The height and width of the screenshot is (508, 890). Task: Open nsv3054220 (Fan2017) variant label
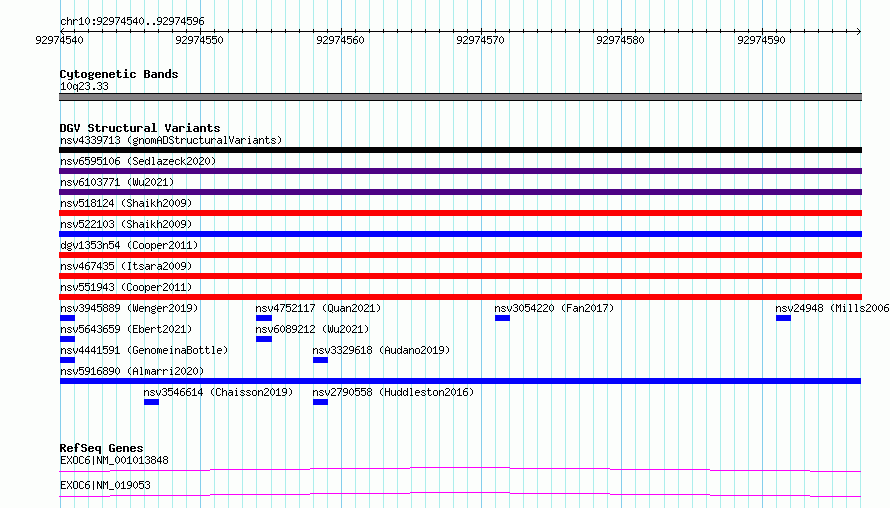tap(554, 308)
